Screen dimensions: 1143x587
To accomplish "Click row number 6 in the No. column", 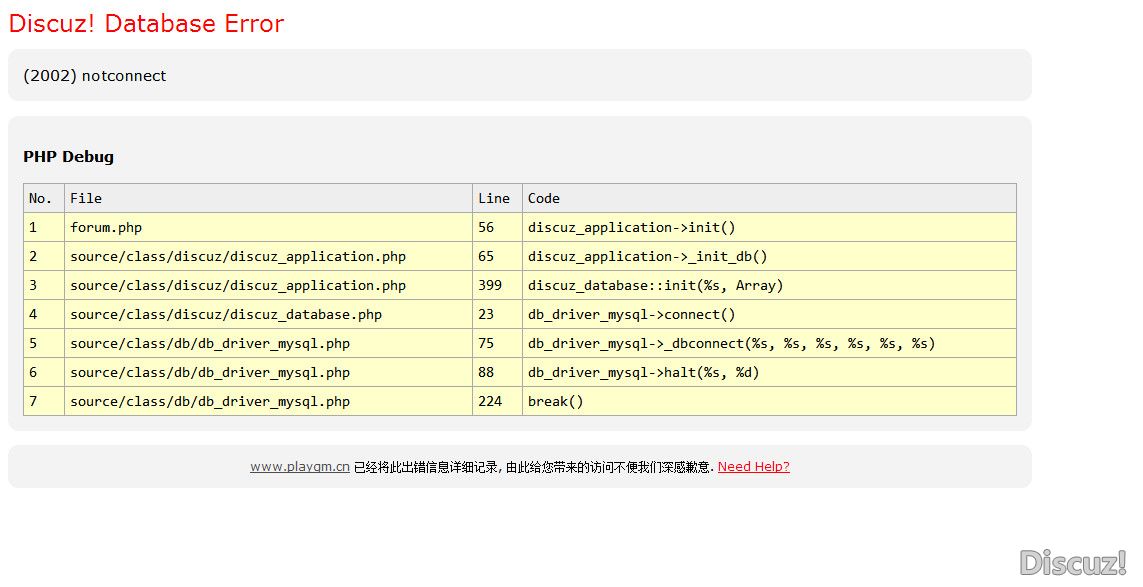I will tap(44, 373).
